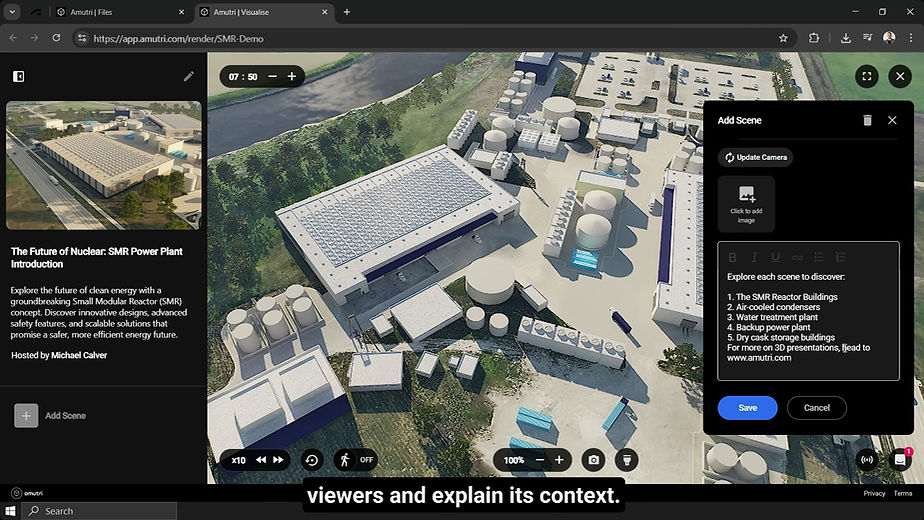Open browser three-dot menu

pyautogui.click(x=911, y=38)
